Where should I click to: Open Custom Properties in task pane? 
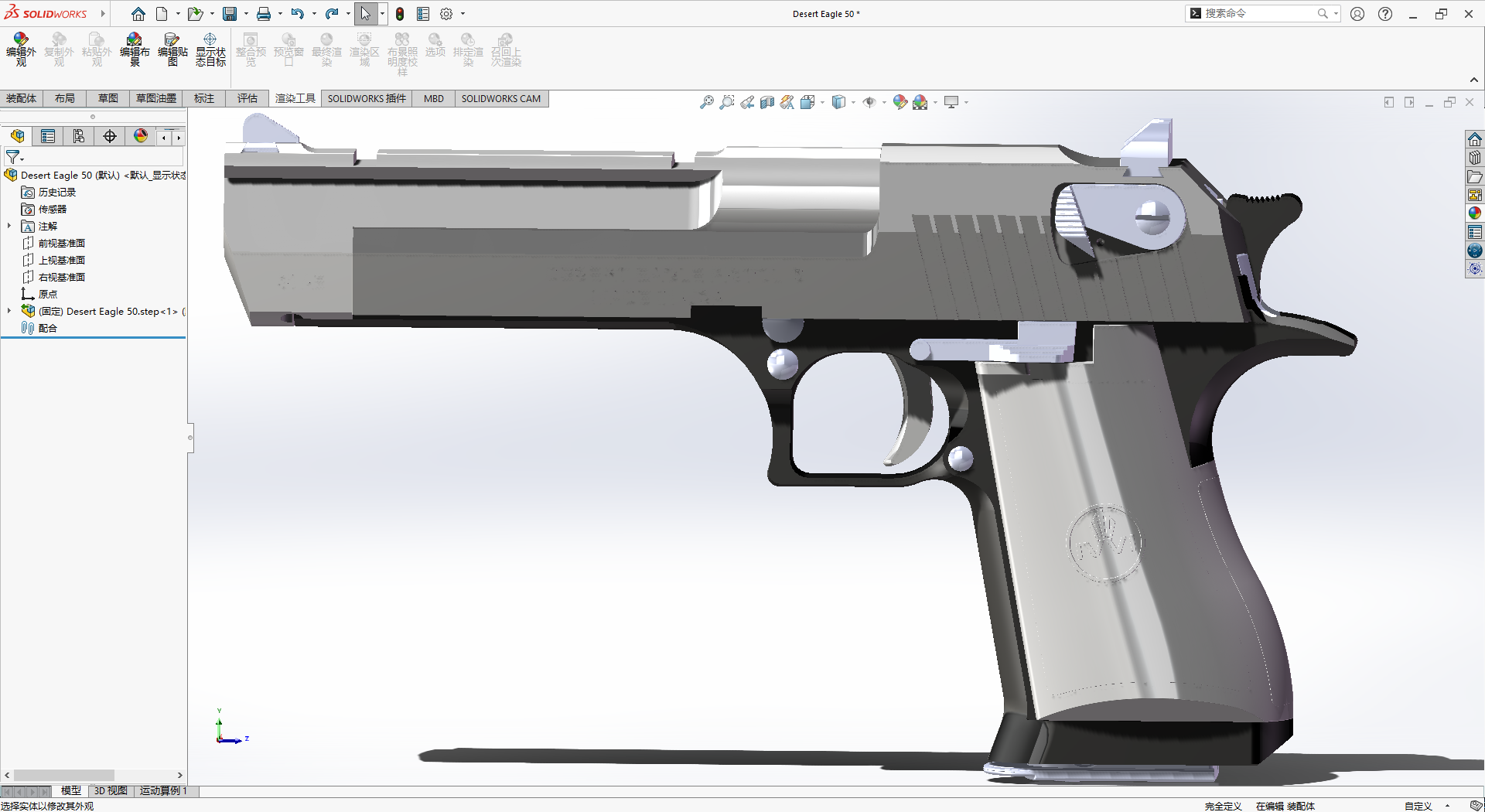tap(1475, 232)
